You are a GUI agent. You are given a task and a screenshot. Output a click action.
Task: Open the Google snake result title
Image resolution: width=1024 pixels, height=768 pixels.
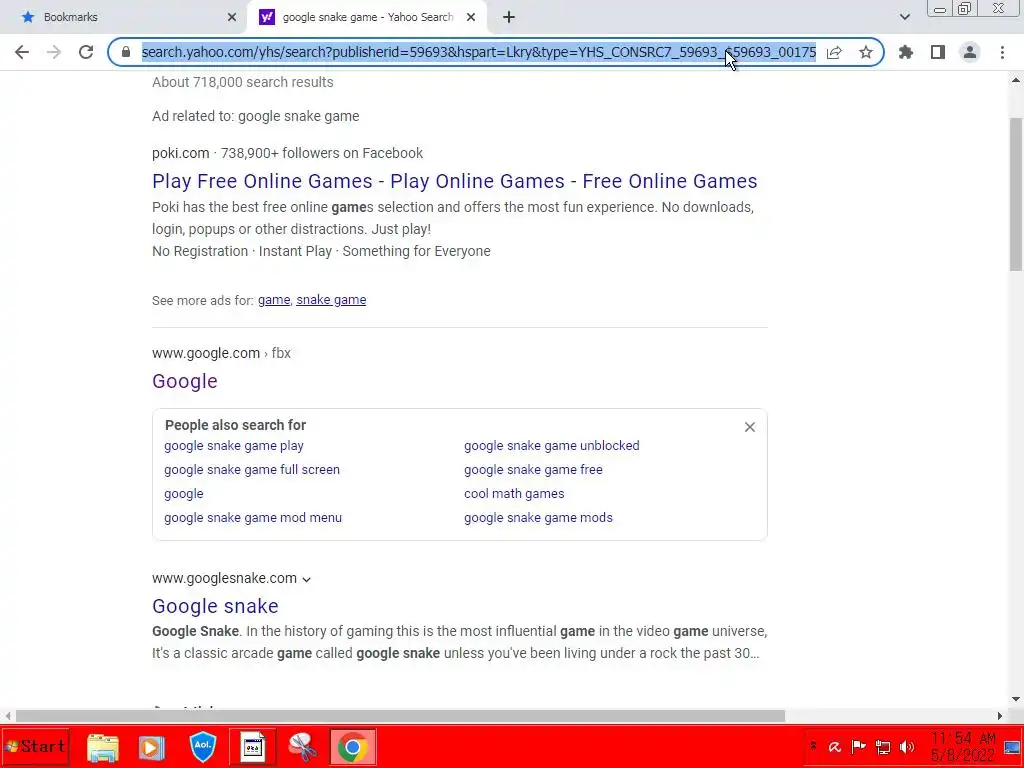[216, 606]
